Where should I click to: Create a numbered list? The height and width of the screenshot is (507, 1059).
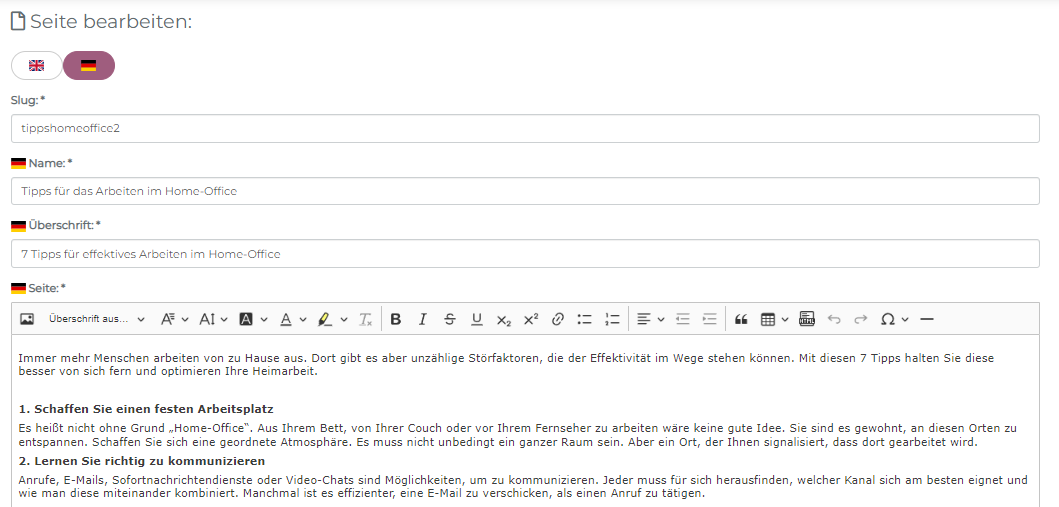pyautogui.click(x=612, y=319)
